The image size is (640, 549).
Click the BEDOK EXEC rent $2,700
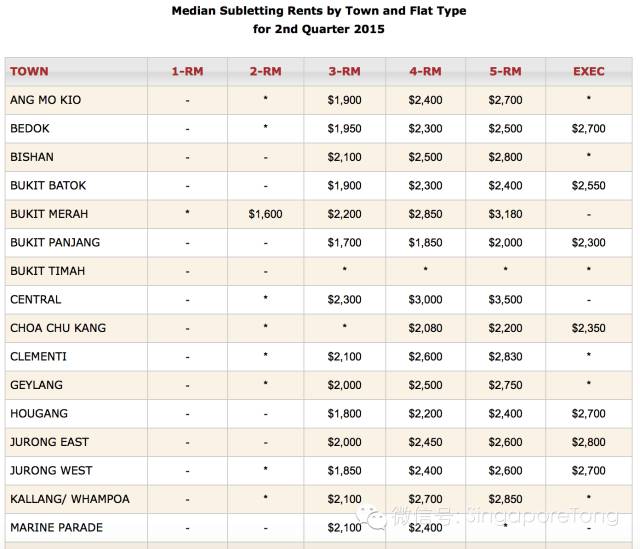click(x=589, y=129)
